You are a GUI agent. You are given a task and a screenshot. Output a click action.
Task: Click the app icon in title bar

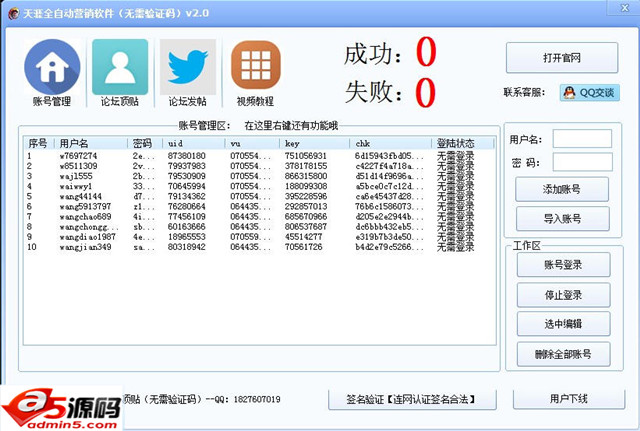(x=12, y=11)
